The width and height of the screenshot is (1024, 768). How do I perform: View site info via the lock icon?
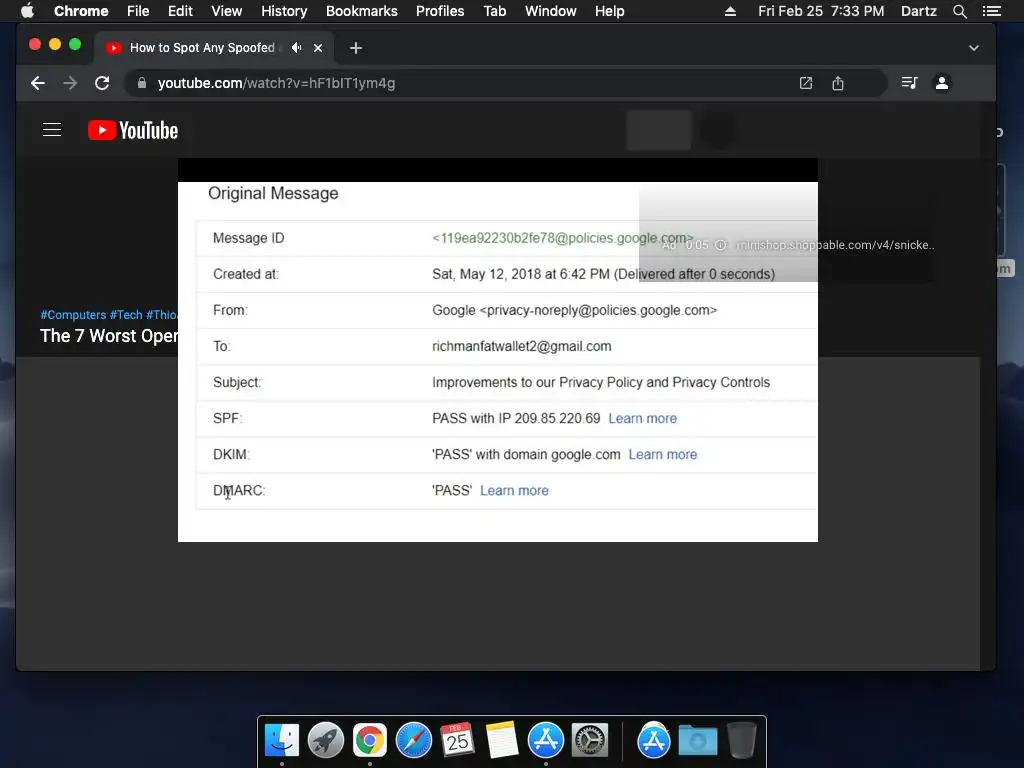pos(142,83)
